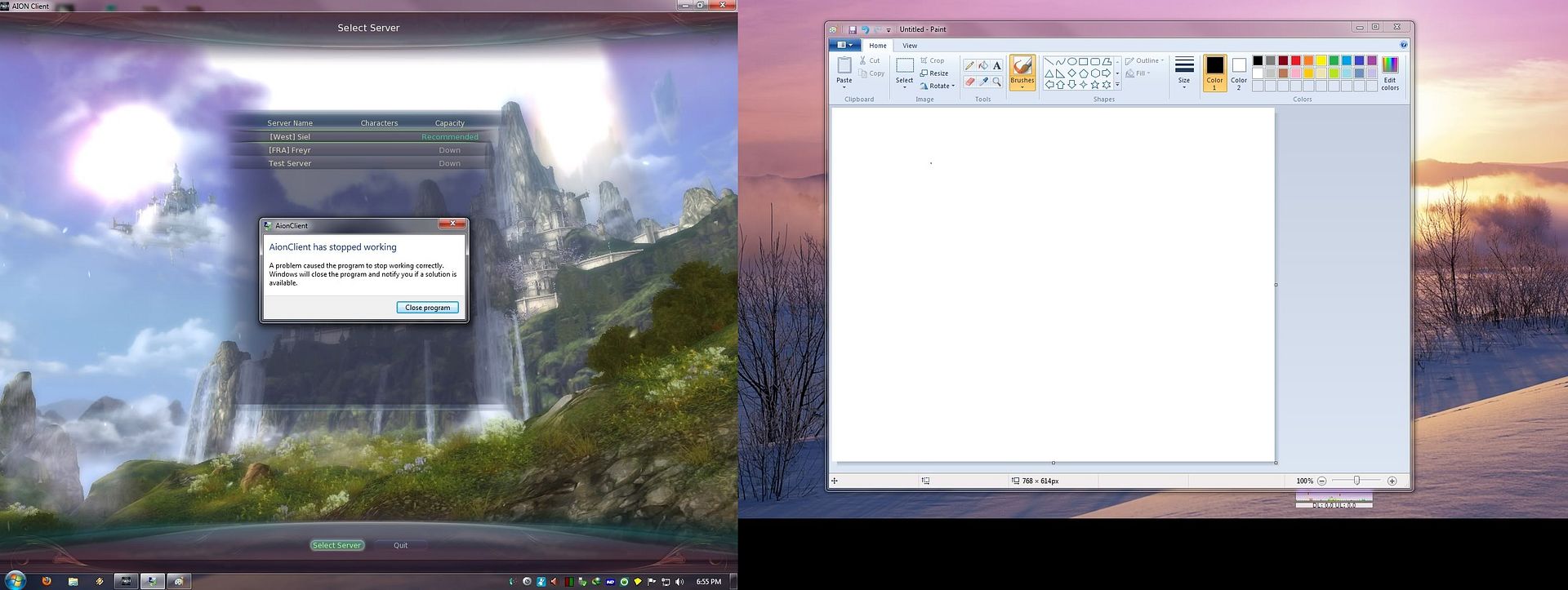This screenshot has width=1568, height=590.
Task: Click Close program in AionClient error dialog
Action: 428,308
